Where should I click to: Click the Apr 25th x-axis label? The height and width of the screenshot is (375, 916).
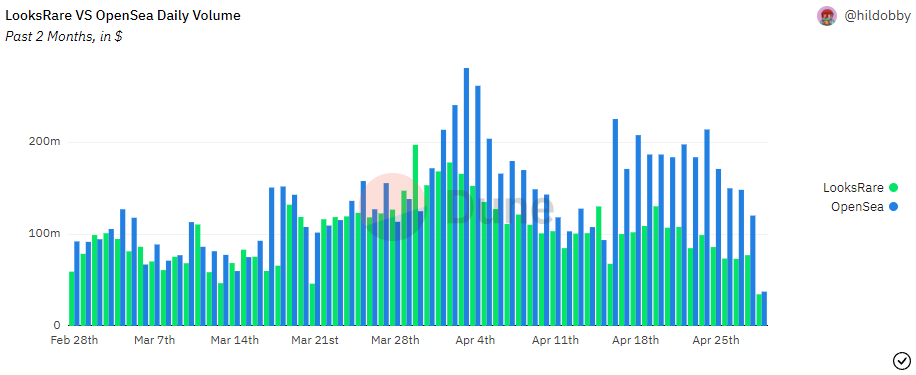coord(716,340)
